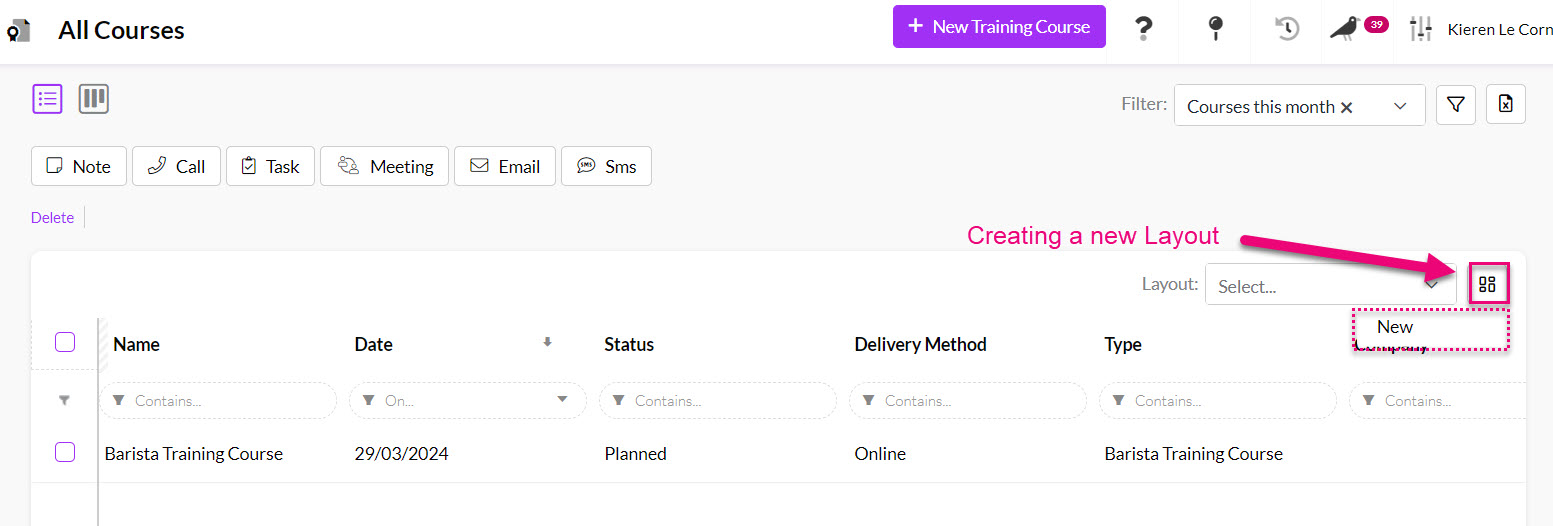Click New Training Course button

pyautogui.click(x=999, y=27)
